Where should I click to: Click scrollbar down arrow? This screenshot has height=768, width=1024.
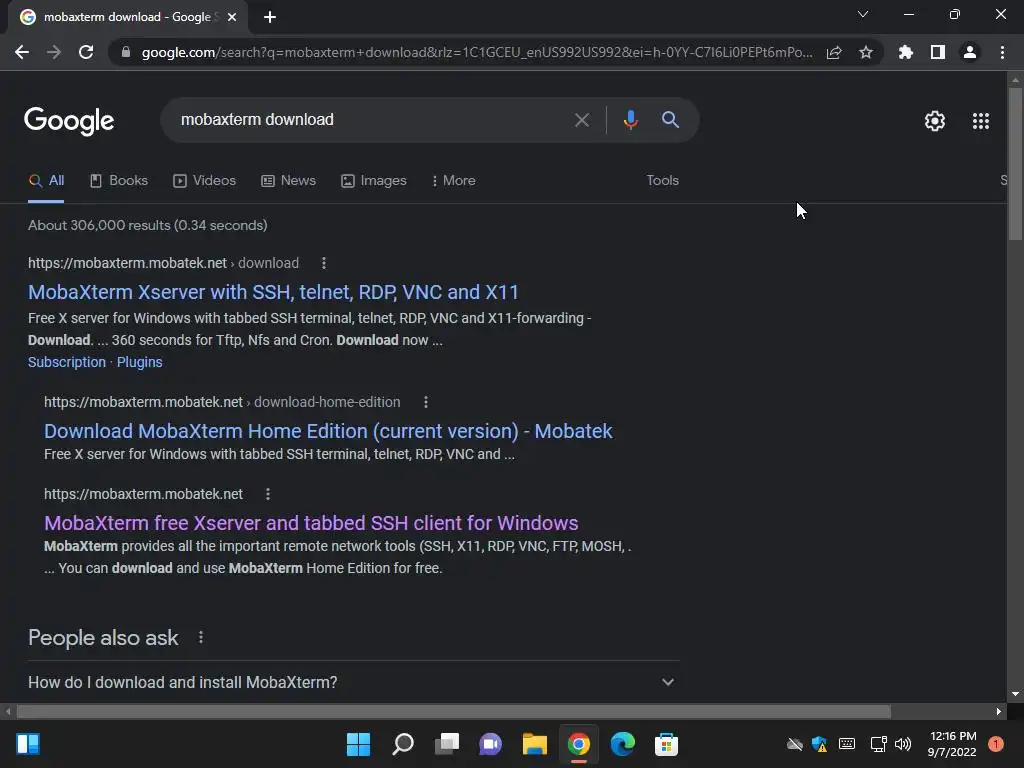[x=1015, y=694]
